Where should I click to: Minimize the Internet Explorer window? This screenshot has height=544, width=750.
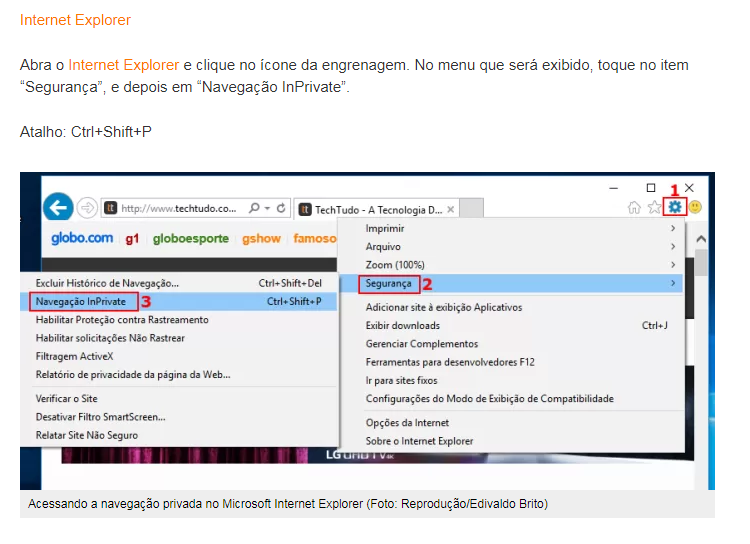[613, 188]
